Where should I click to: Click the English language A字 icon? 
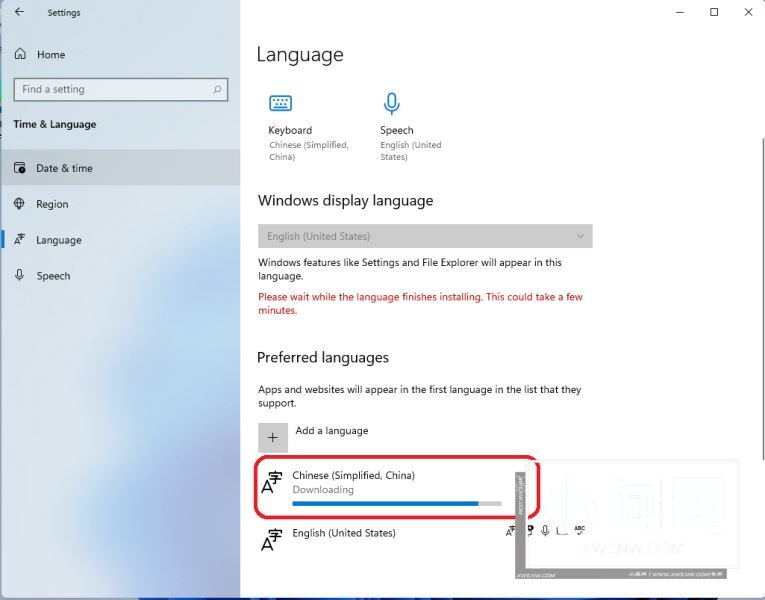272,540
